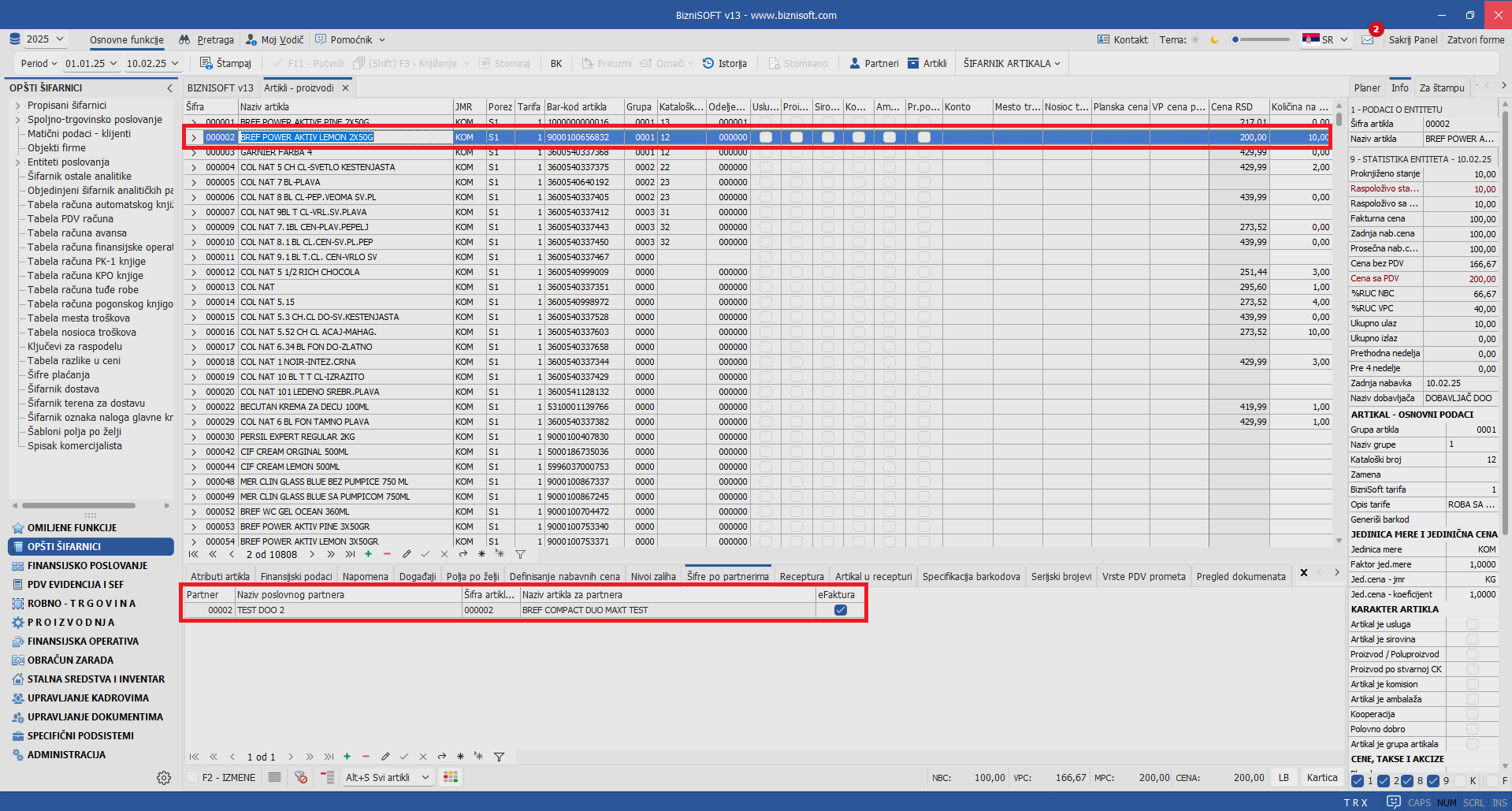Click the Sakrij Panel button
The height and width of the screenshot is (811, 1512).
pos(1413,40)
